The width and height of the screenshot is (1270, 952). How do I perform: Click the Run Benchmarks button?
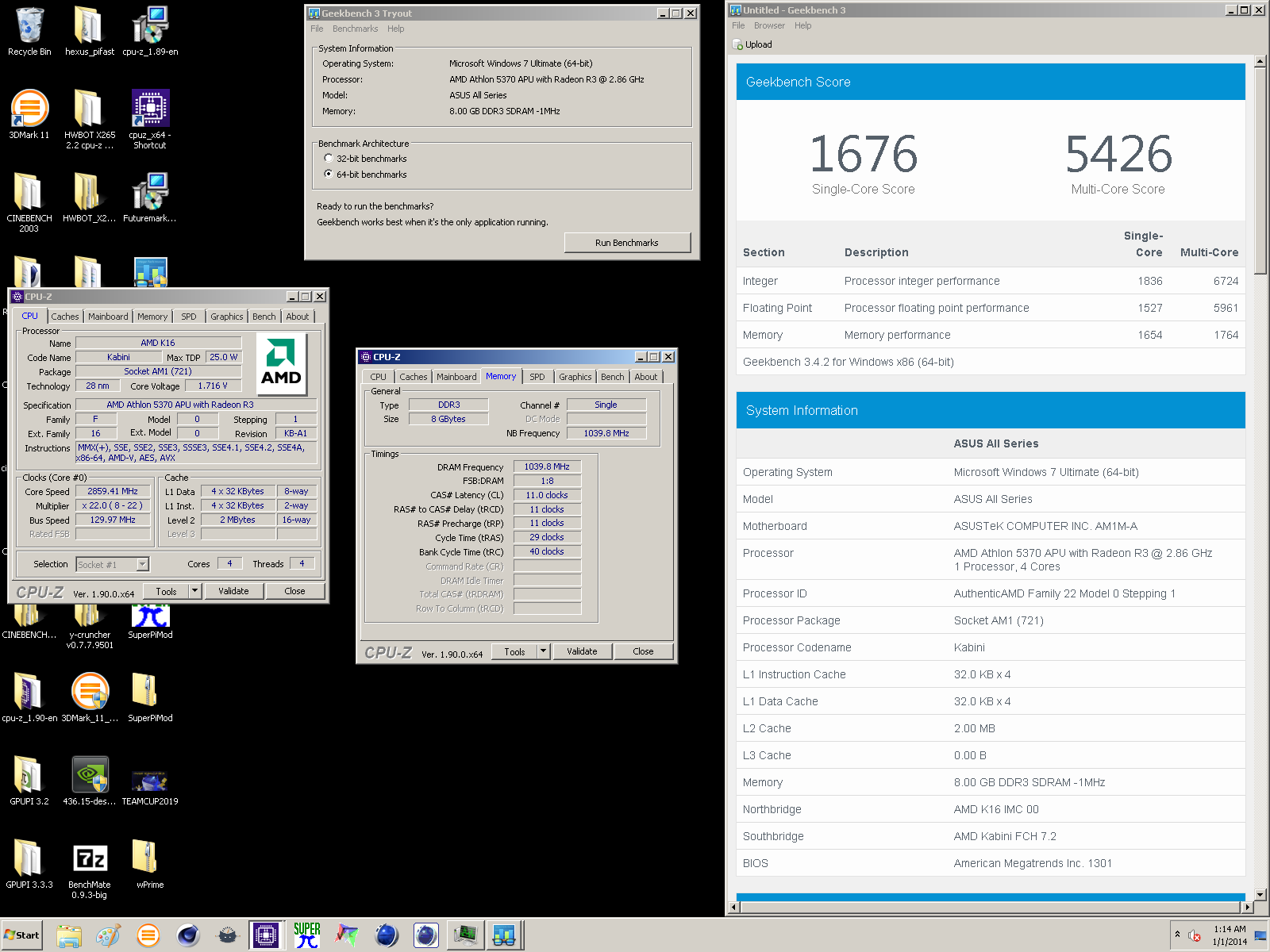(x=627, y=243)
